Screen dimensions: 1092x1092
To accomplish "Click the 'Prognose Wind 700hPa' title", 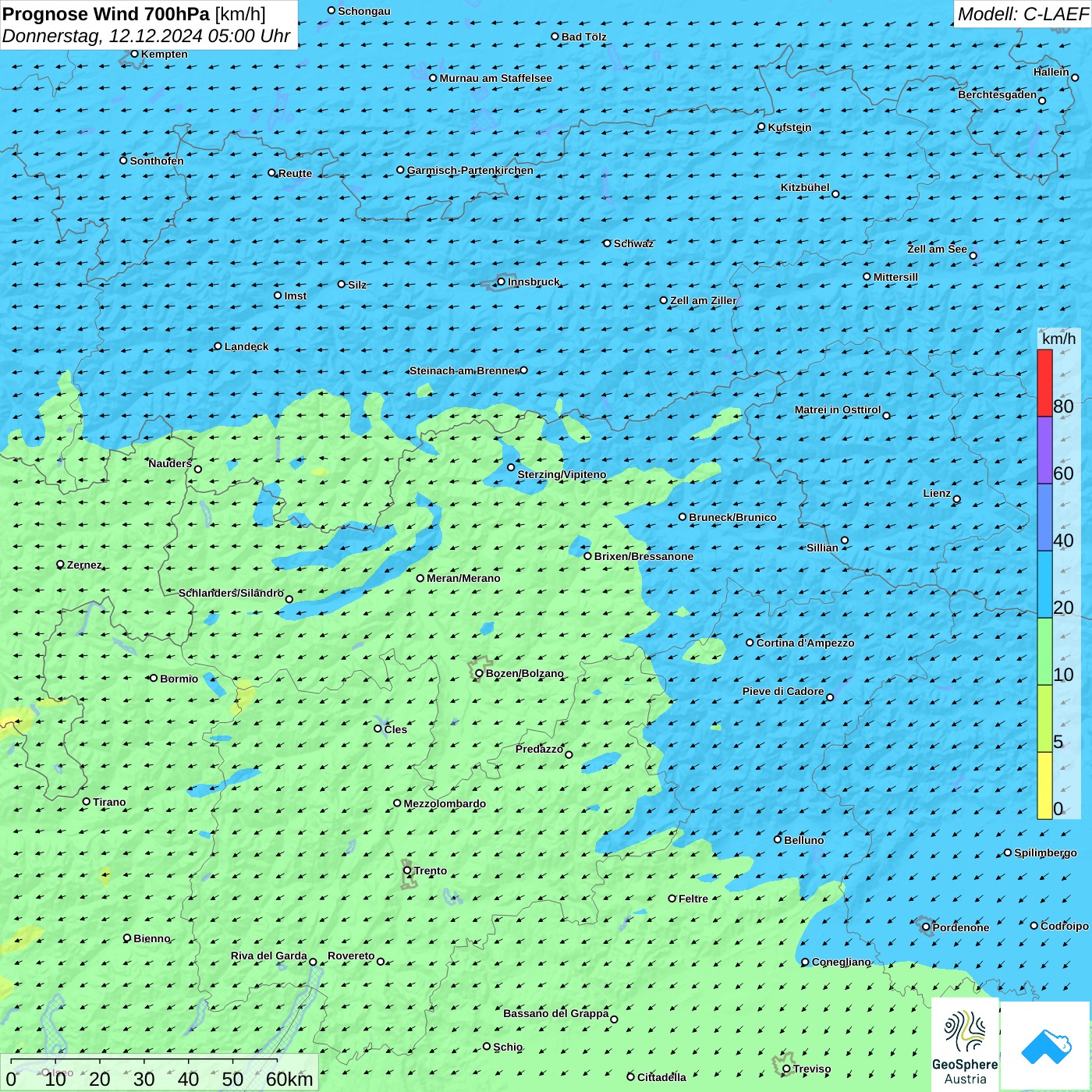I will [106, 14].
